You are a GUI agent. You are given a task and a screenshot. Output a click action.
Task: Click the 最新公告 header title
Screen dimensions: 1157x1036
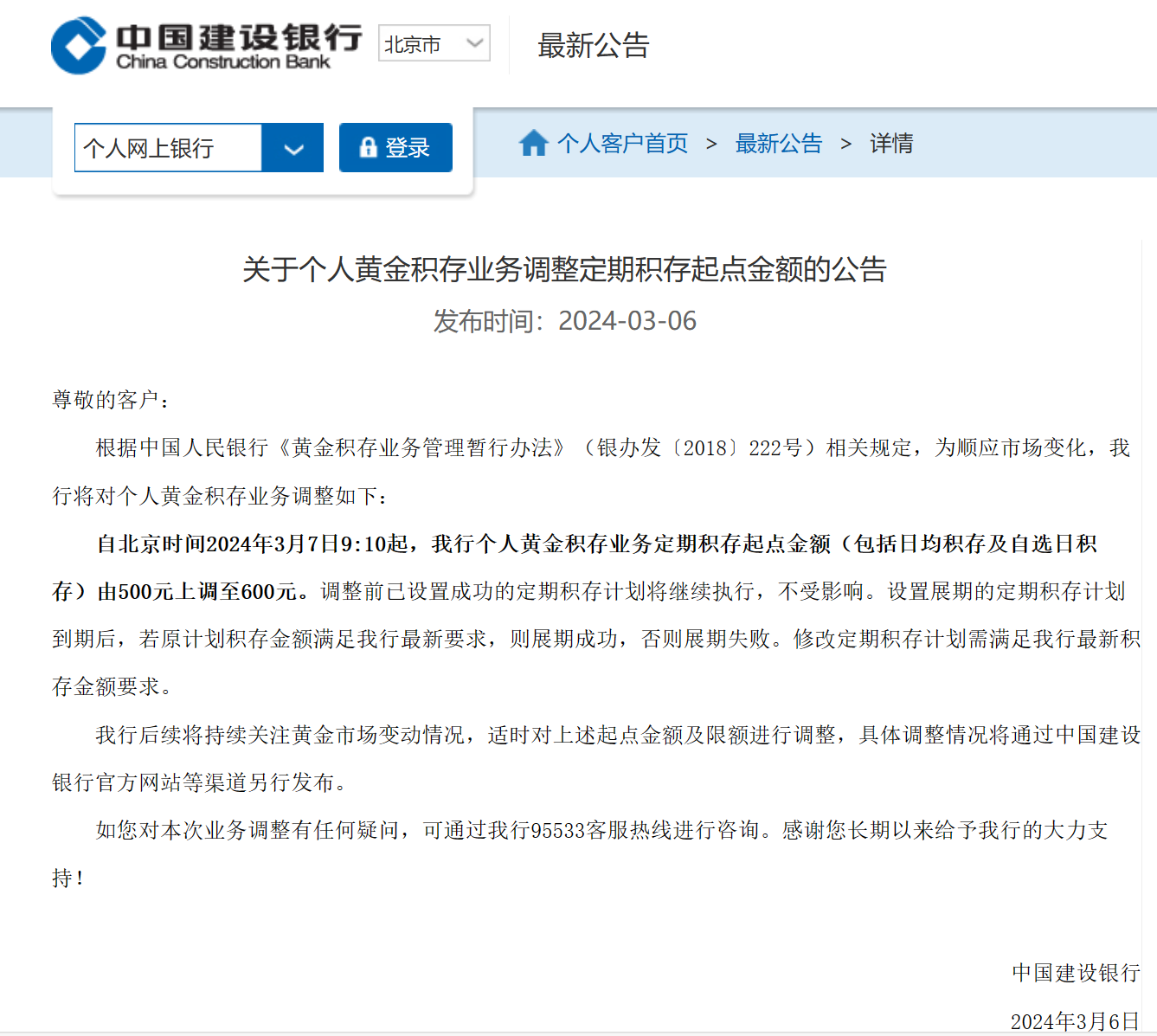click(594, 46)
